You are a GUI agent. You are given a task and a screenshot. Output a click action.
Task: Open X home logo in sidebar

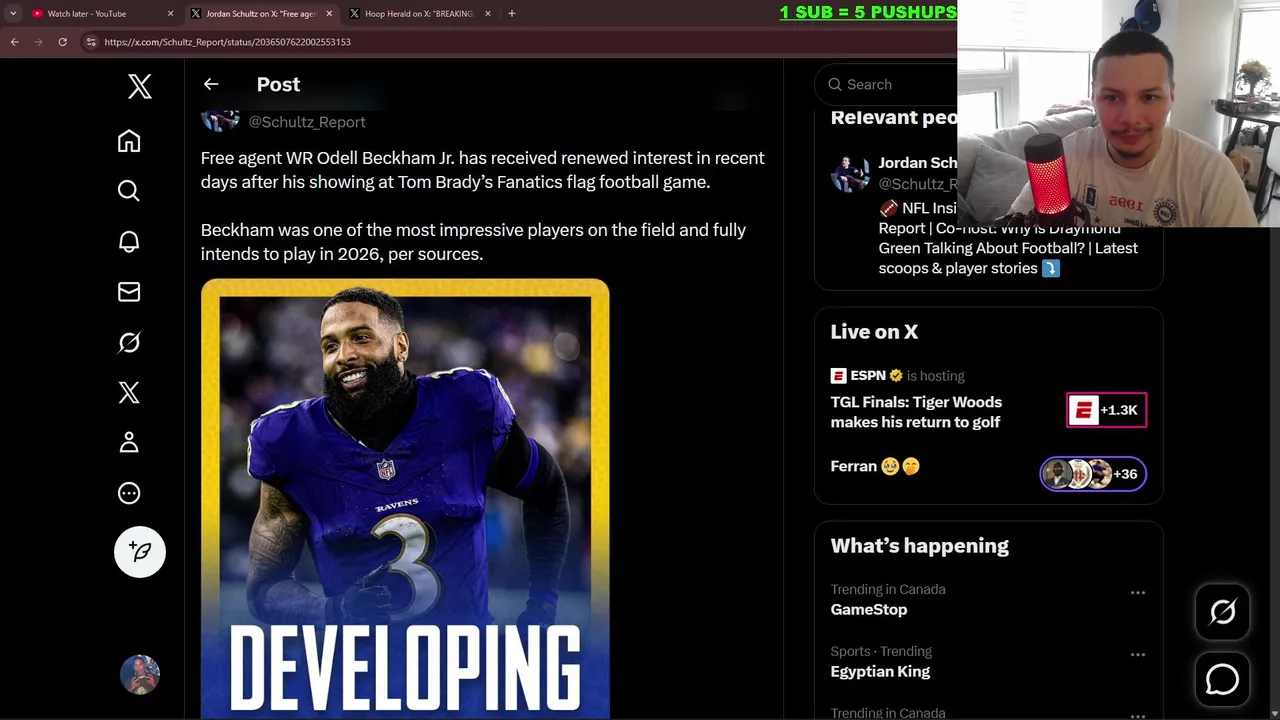140,86
